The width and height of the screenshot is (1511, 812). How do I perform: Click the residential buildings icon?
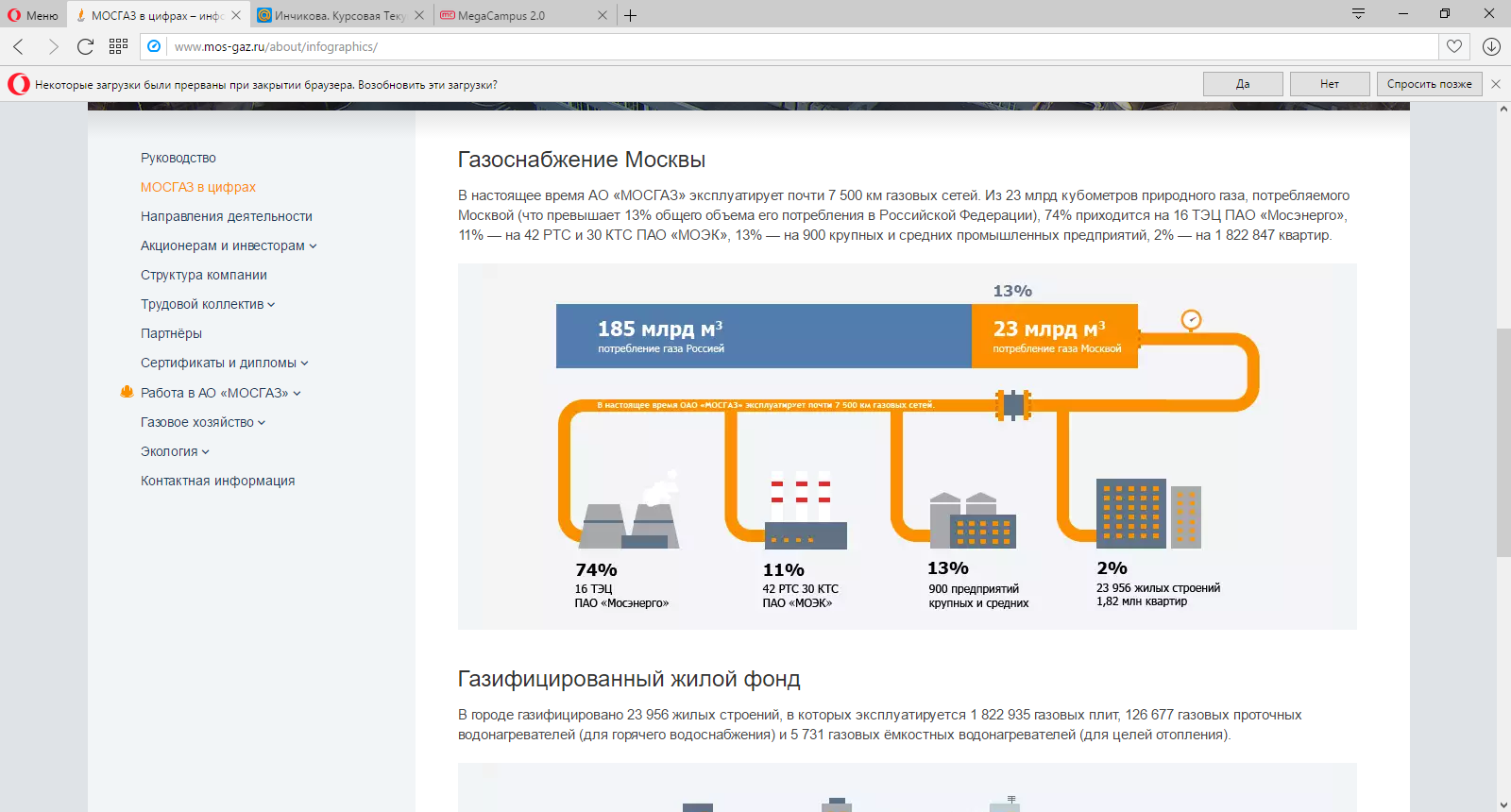[x=1148, y=514]
